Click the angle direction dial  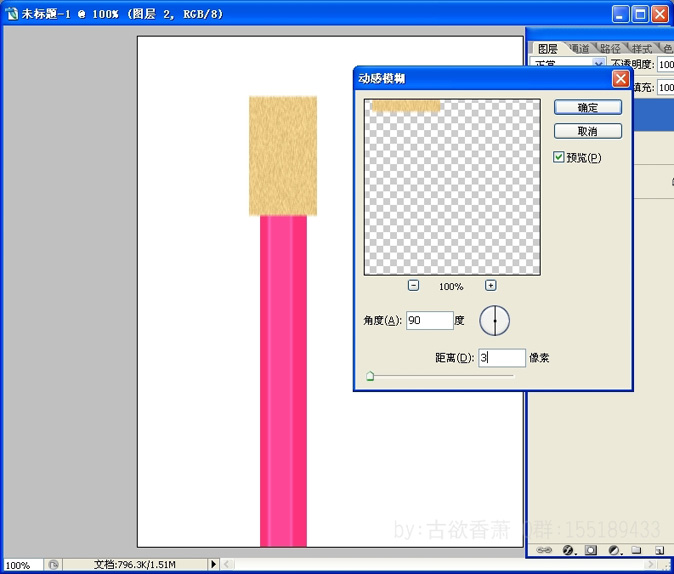pos(495,321)
